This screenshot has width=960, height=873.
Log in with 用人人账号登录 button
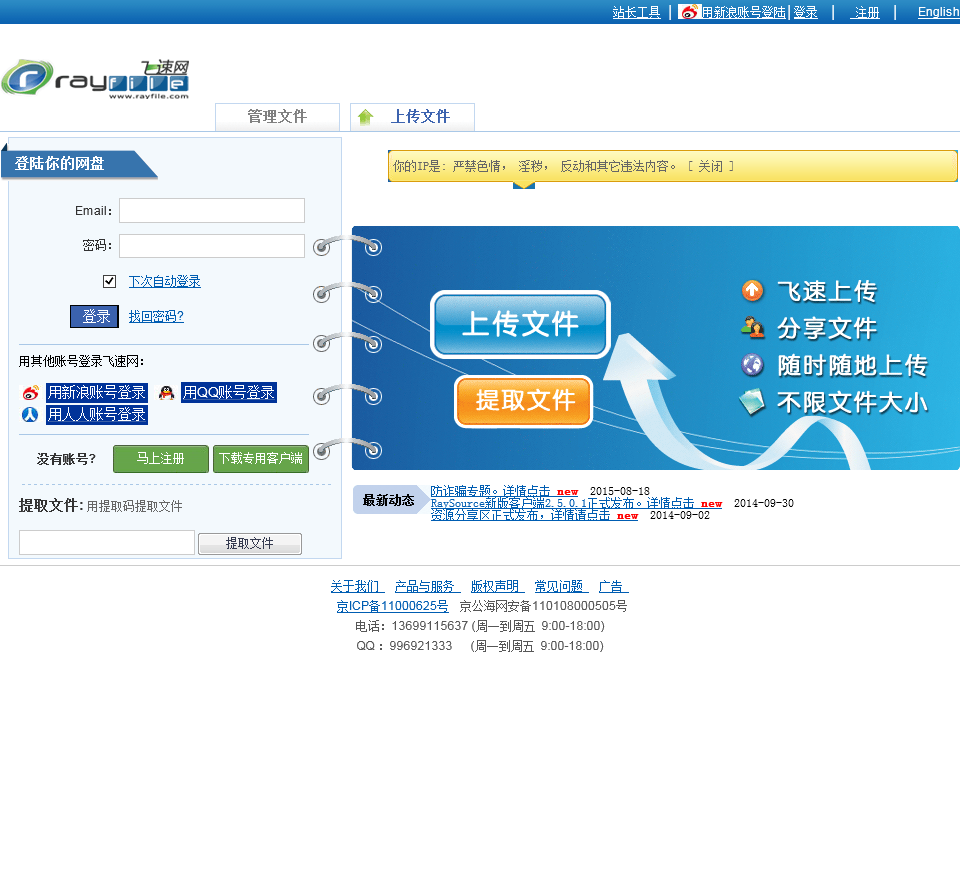coord(97,414)
